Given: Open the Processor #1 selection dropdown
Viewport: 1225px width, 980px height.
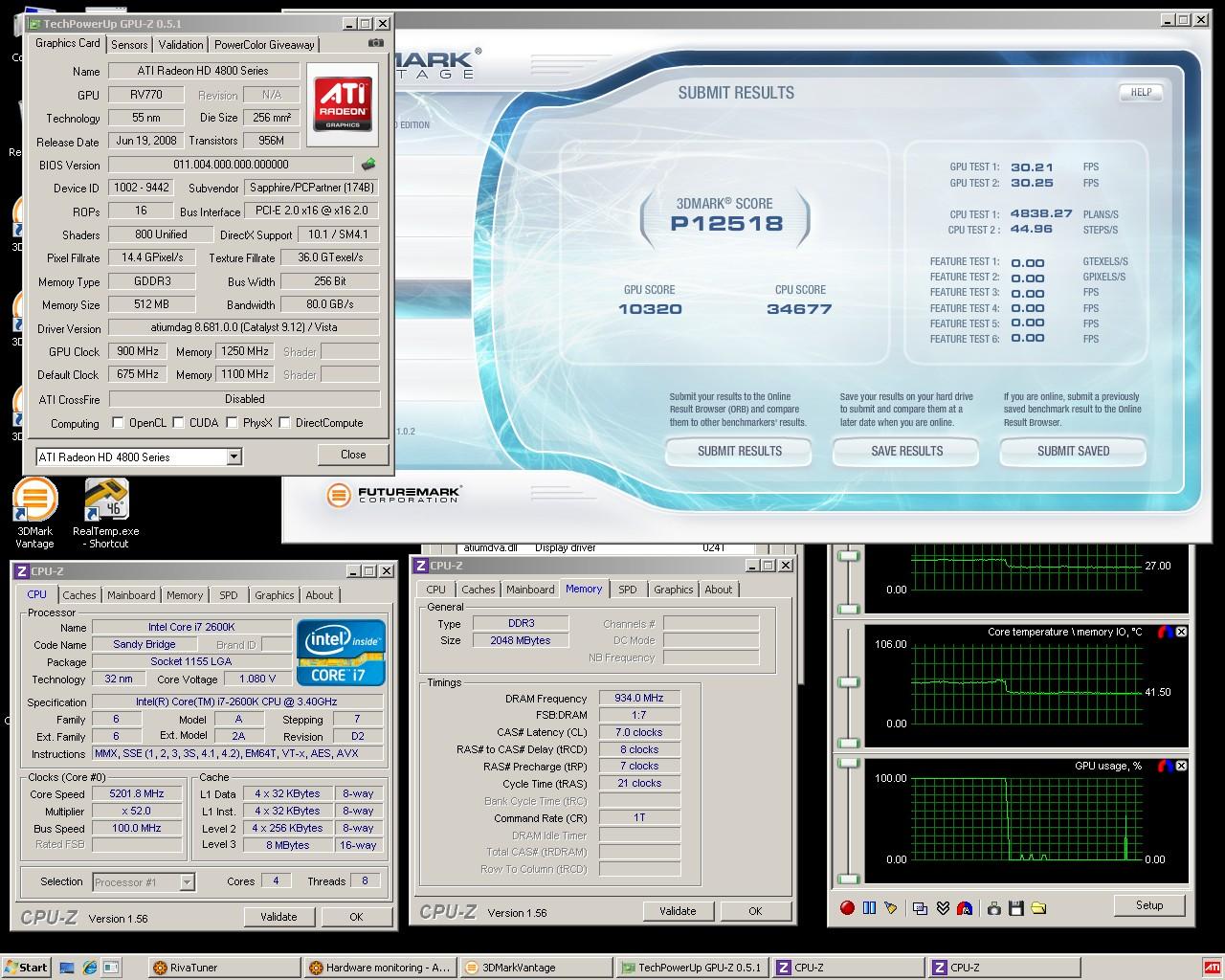Looking at the screenshot, I should point(188,882).
